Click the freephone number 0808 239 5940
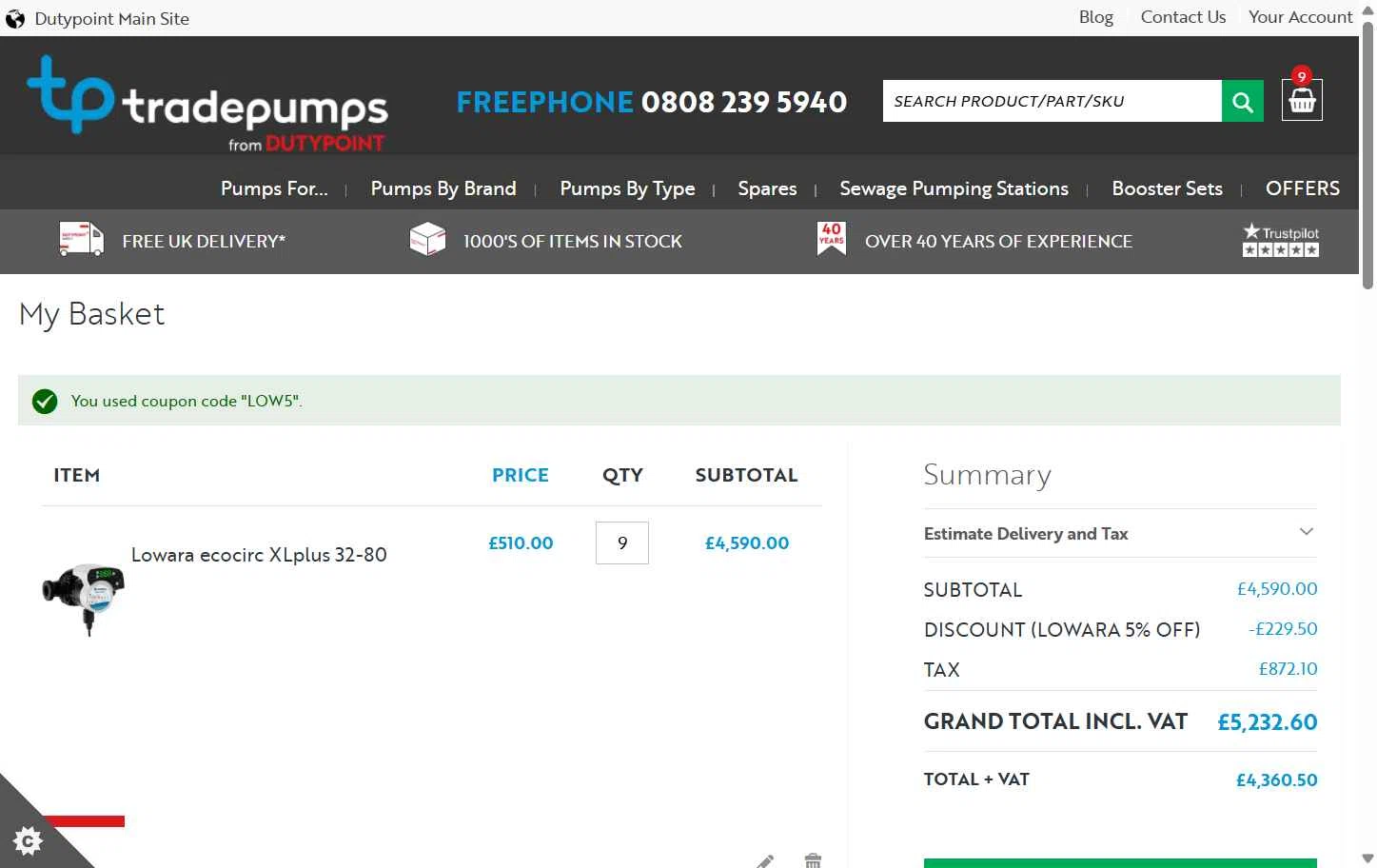This screenshot has width=1377, height=868. (x=743, y=102)
